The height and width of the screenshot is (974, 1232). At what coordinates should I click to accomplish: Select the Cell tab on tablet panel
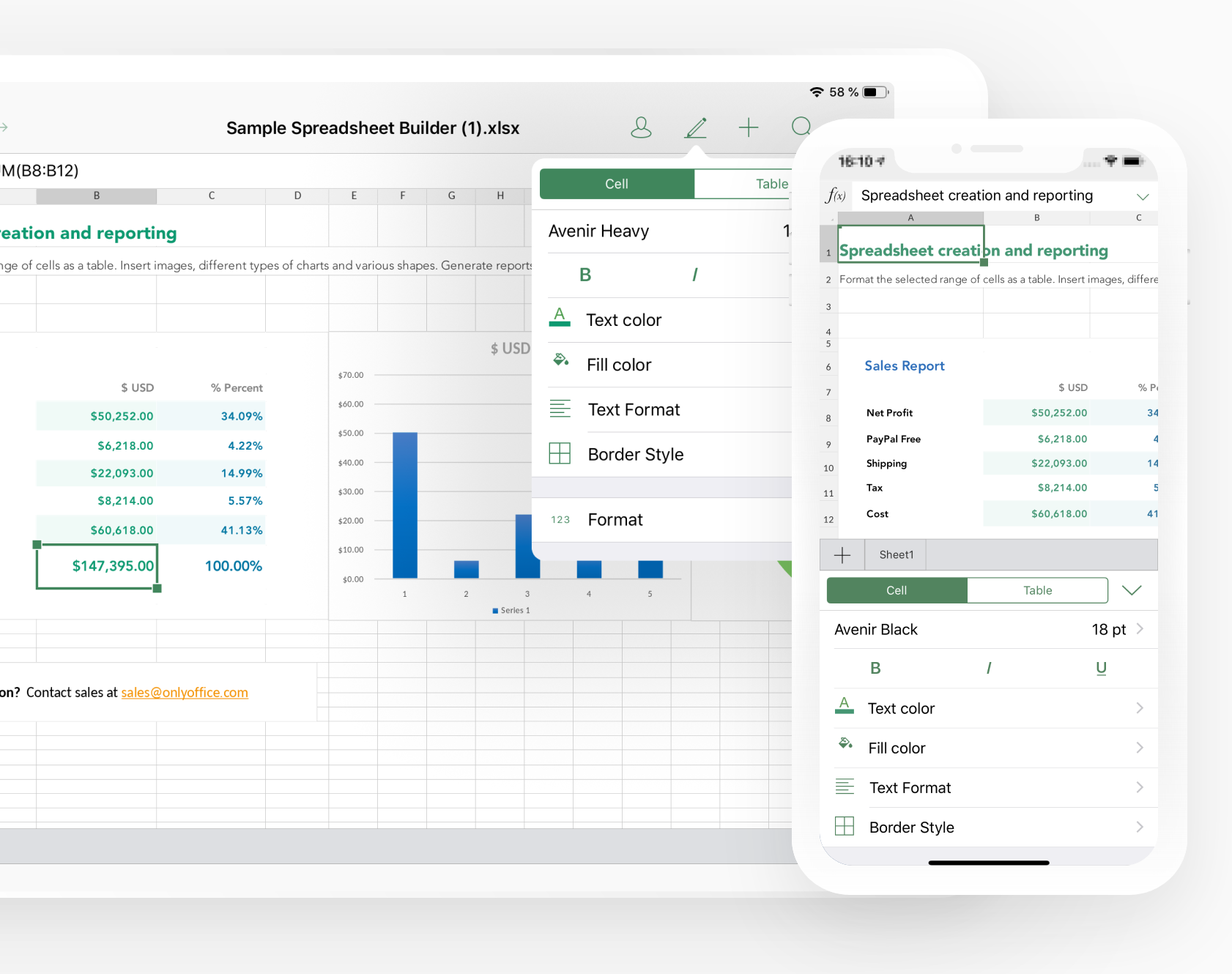click(x=617, y=184)
